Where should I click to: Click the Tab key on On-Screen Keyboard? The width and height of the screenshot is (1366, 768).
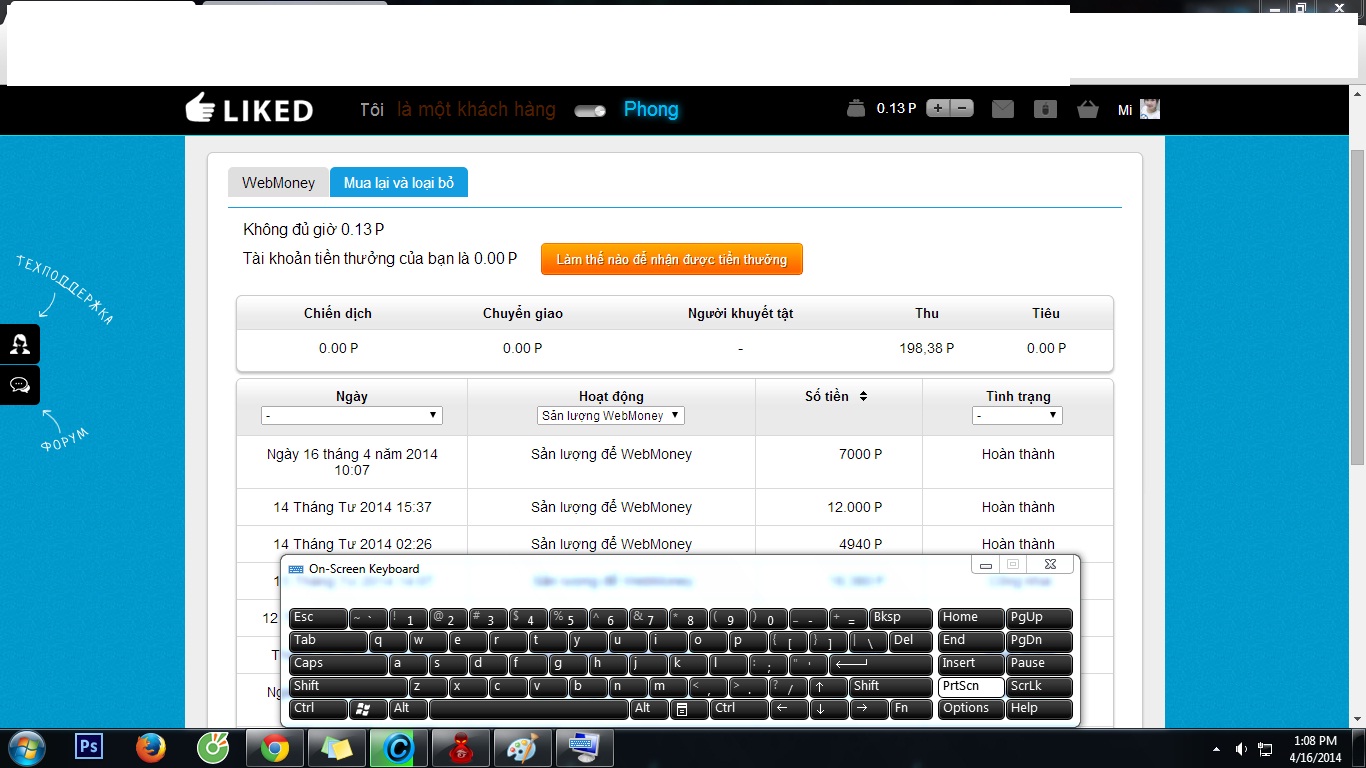click(x=328, y=642)
